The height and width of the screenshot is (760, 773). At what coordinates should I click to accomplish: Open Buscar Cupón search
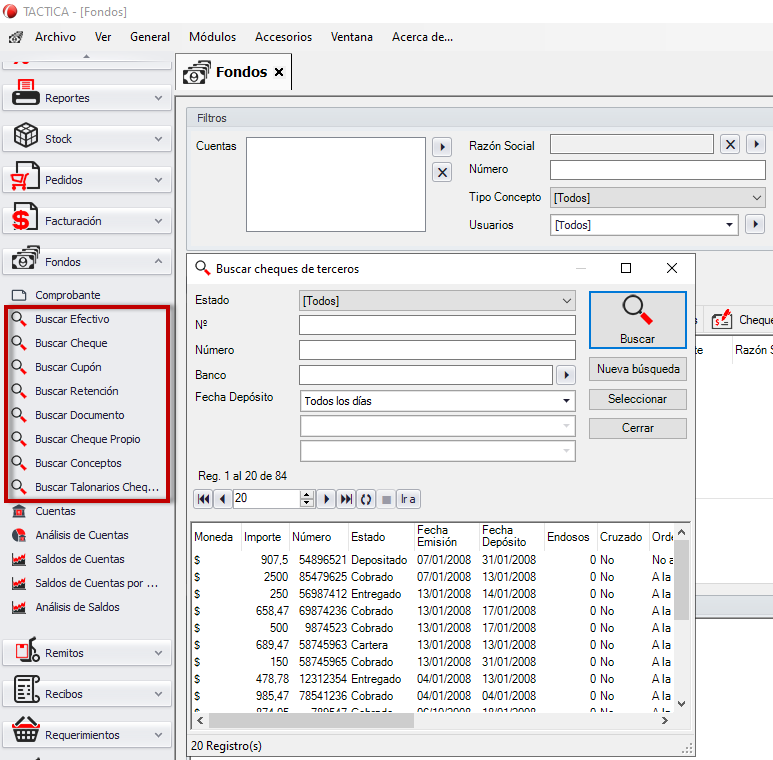[x=68, y=367]
